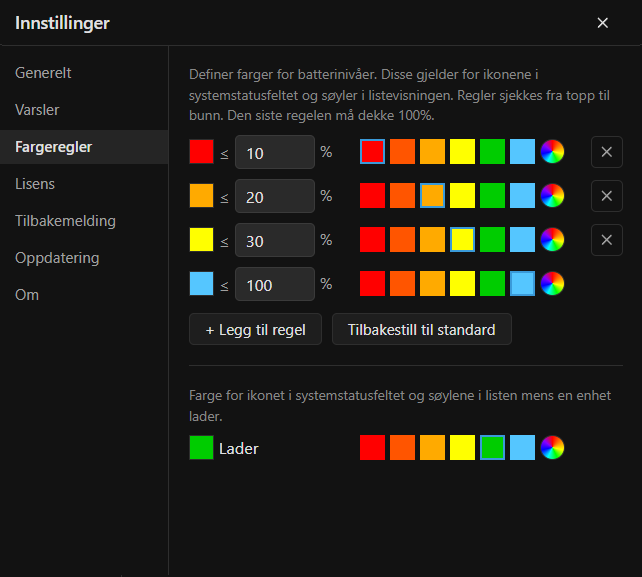Delete the 20% color rule
Screen dimensions: 642x577
click(607, 196)
